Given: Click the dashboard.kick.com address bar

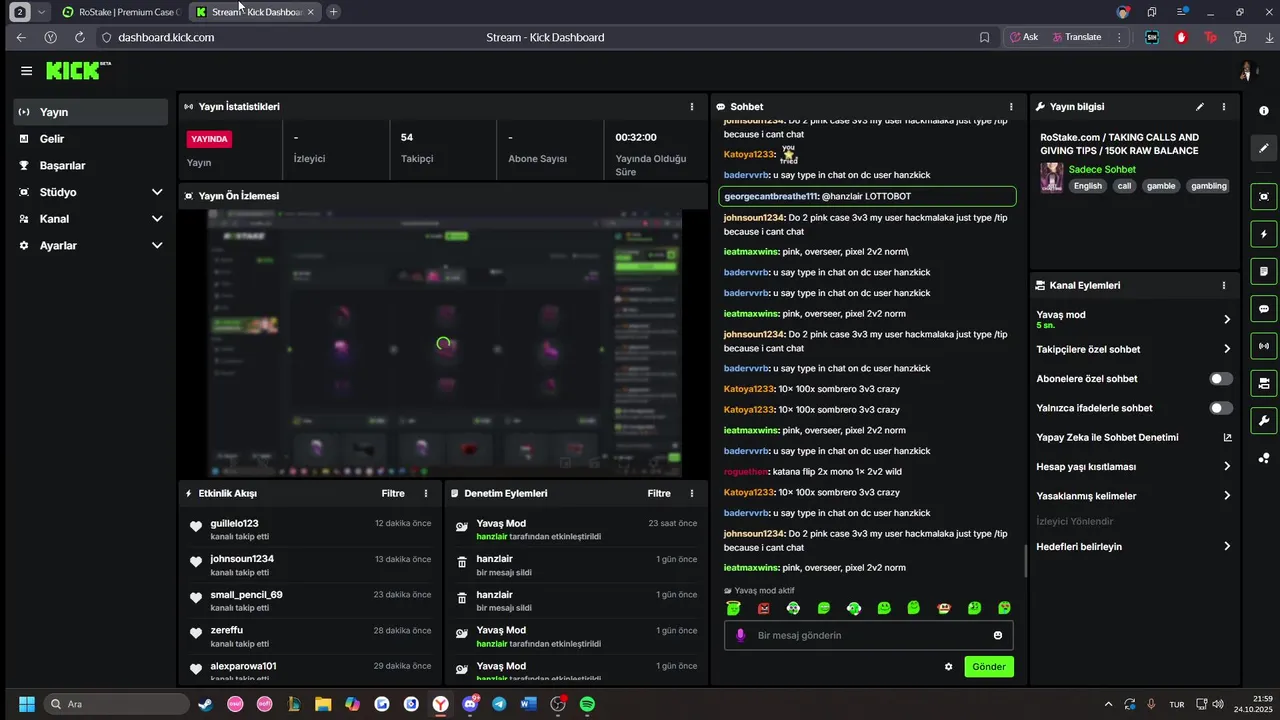Looking at the screenshot, I should tap(166, 37).
